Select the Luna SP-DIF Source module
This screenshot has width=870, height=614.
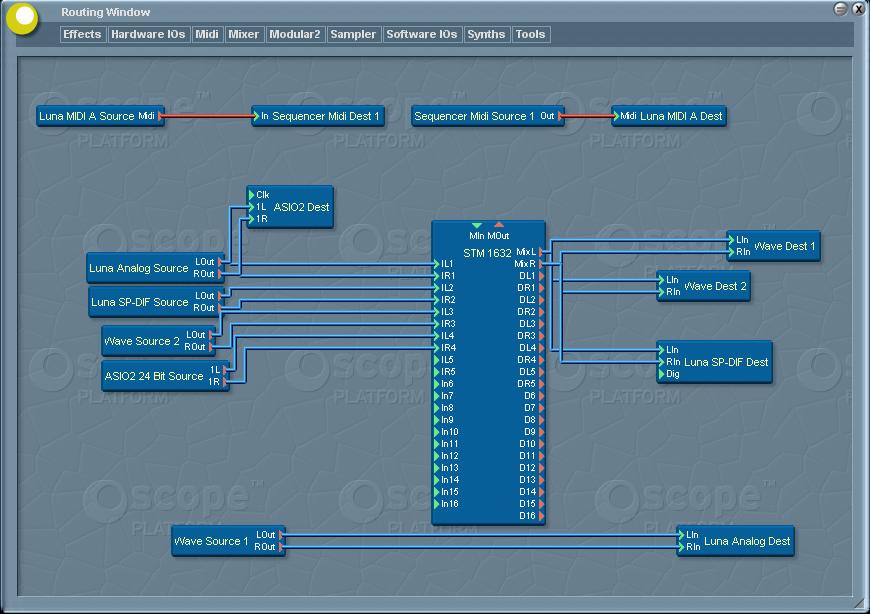pos(156,302)
